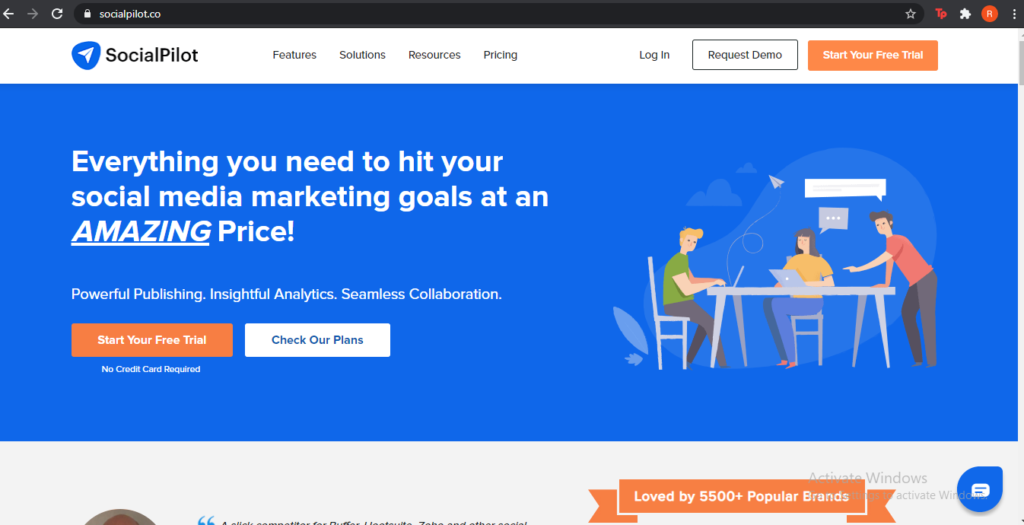Bookmark page with the star icon
The width and height of the screenshot is (1024, 525).
910,14
